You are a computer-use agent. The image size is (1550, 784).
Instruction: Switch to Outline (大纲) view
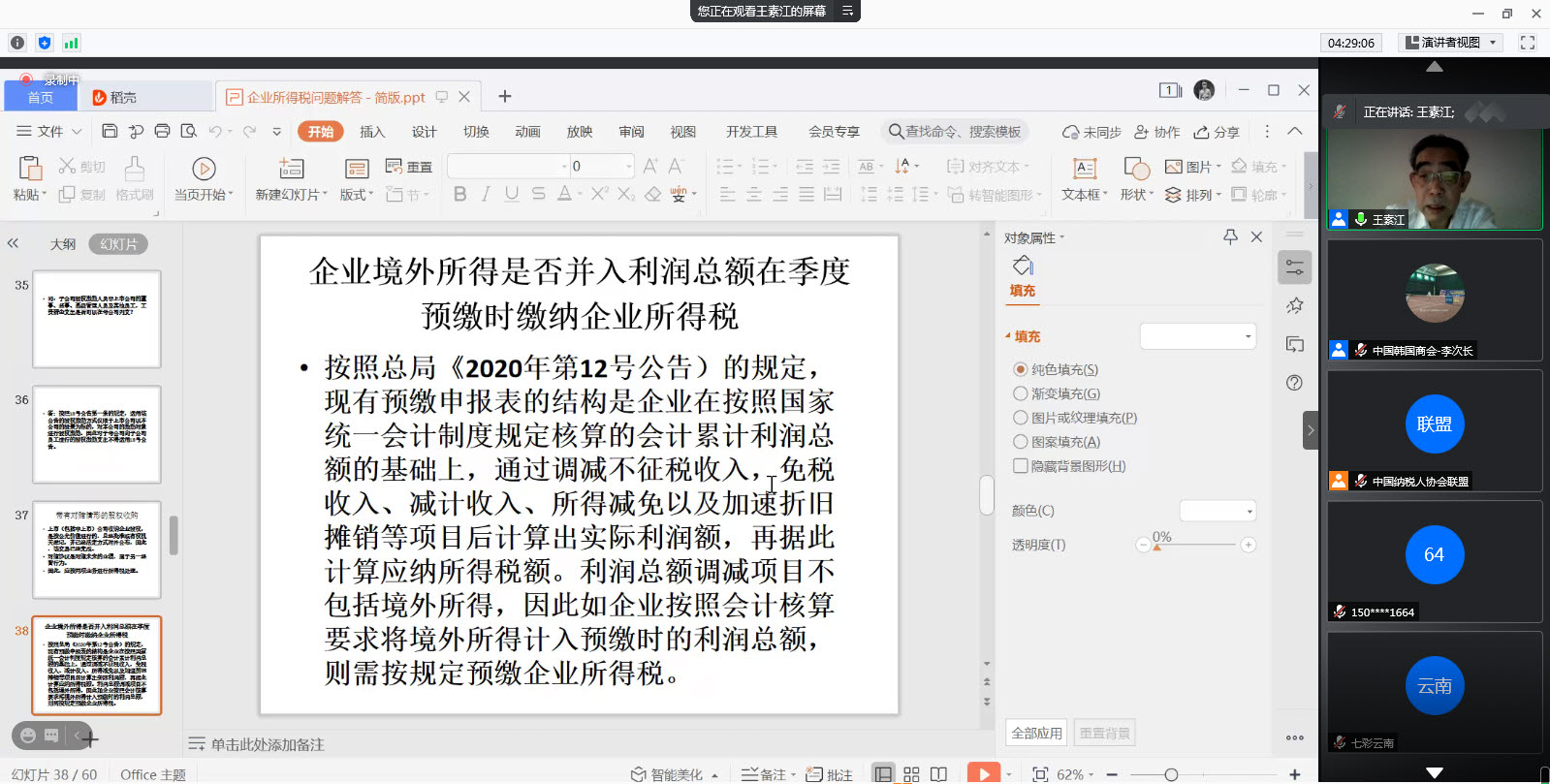click(63, 244)
